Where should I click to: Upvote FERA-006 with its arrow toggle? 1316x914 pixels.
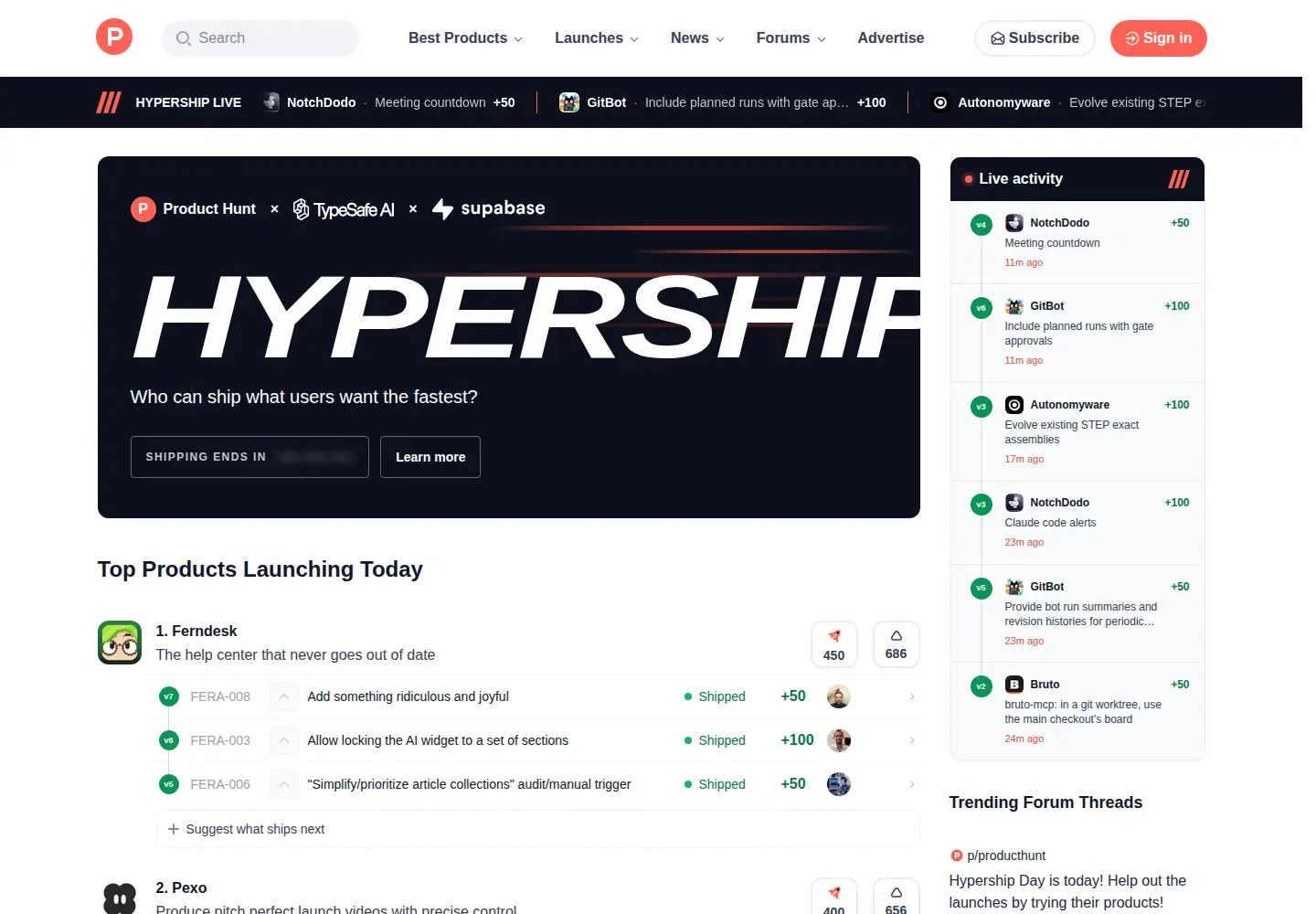coord(284,784)
